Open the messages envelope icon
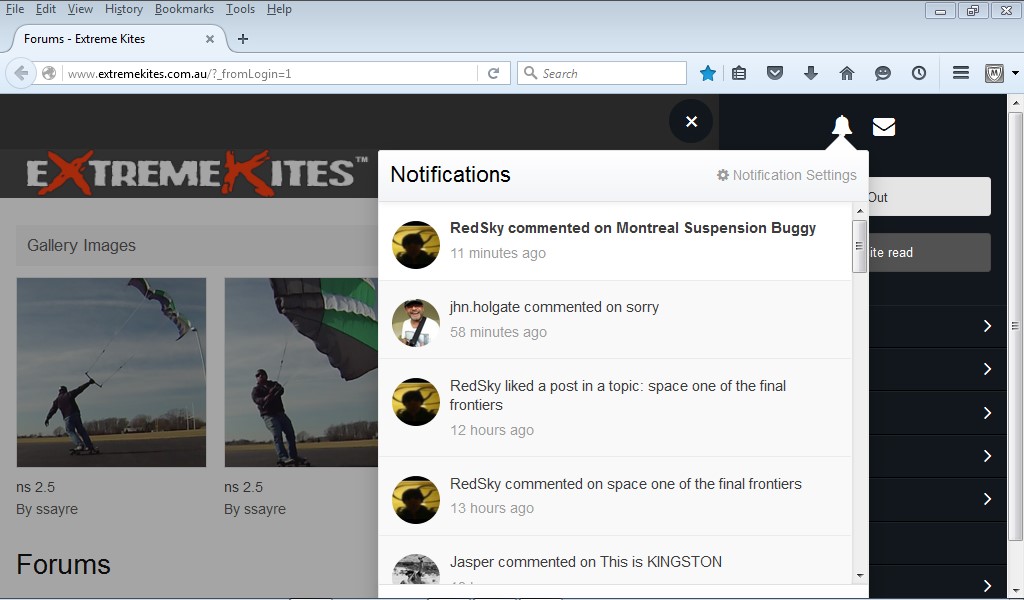The height and width of the screenshot is (600, 1024). tap(884, 127)
